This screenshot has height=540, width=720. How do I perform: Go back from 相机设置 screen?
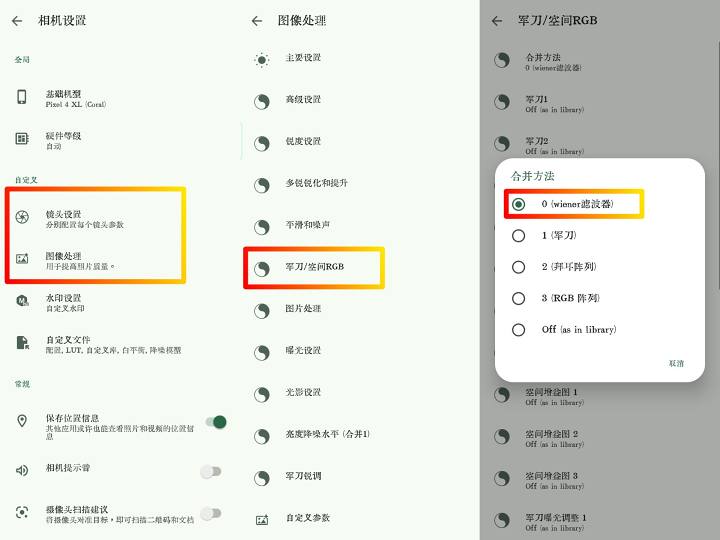point(17,20)
